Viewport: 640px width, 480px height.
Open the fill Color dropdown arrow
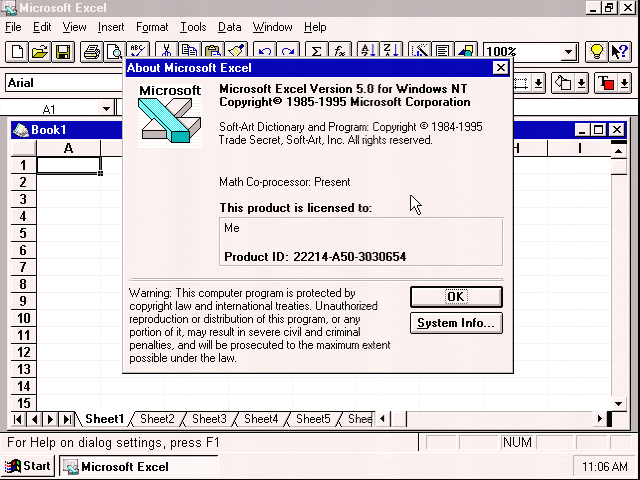click(581, 83)
